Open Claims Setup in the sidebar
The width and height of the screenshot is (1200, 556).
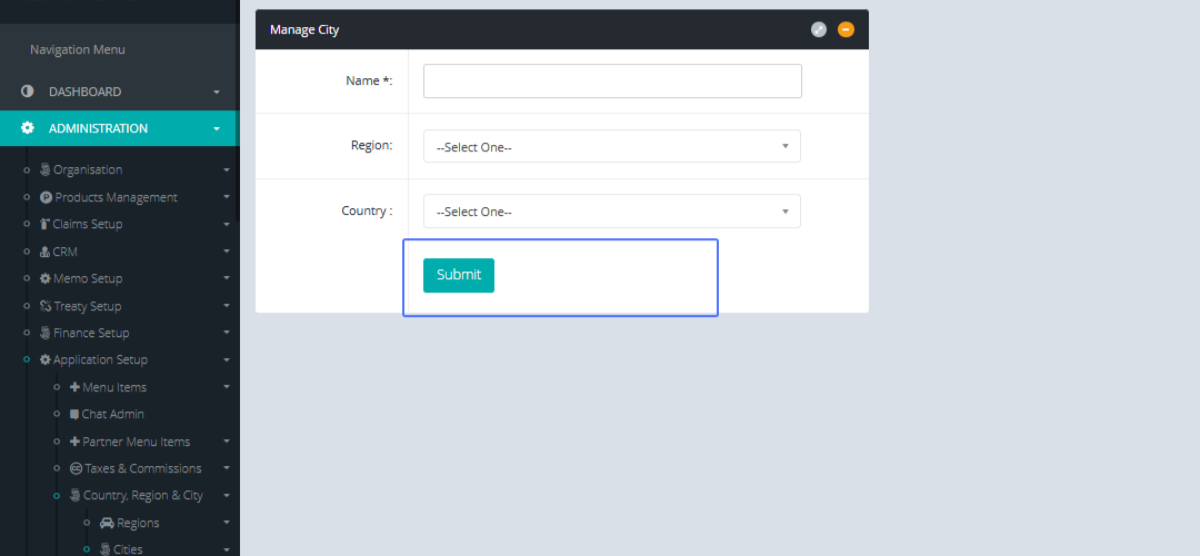click(x=87, y=224)
